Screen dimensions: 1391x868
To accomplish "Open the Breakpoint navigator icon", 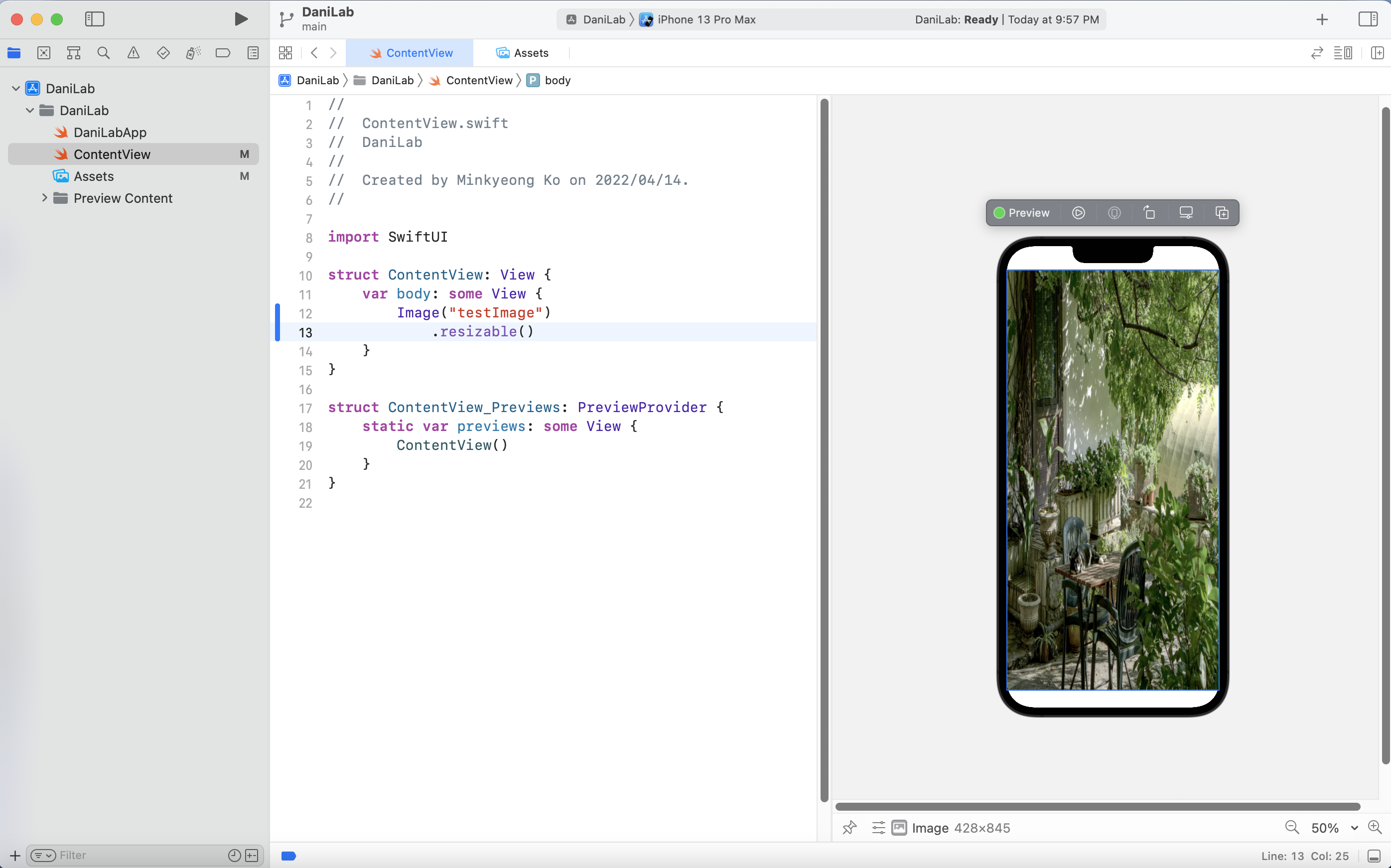I will (x=223, y=53).
